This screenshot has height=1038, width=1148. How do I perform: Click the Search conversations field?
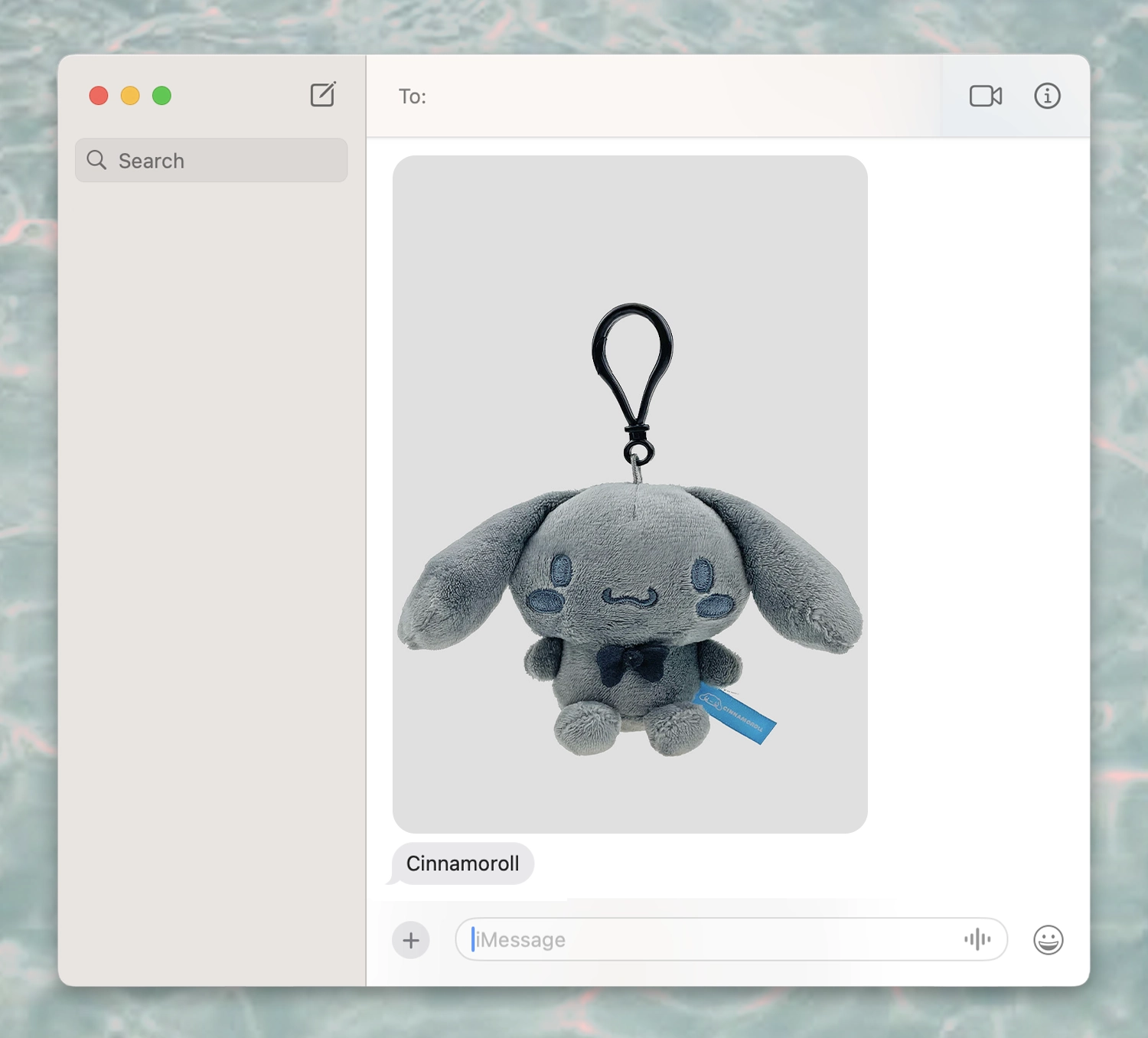pos(211,160)
